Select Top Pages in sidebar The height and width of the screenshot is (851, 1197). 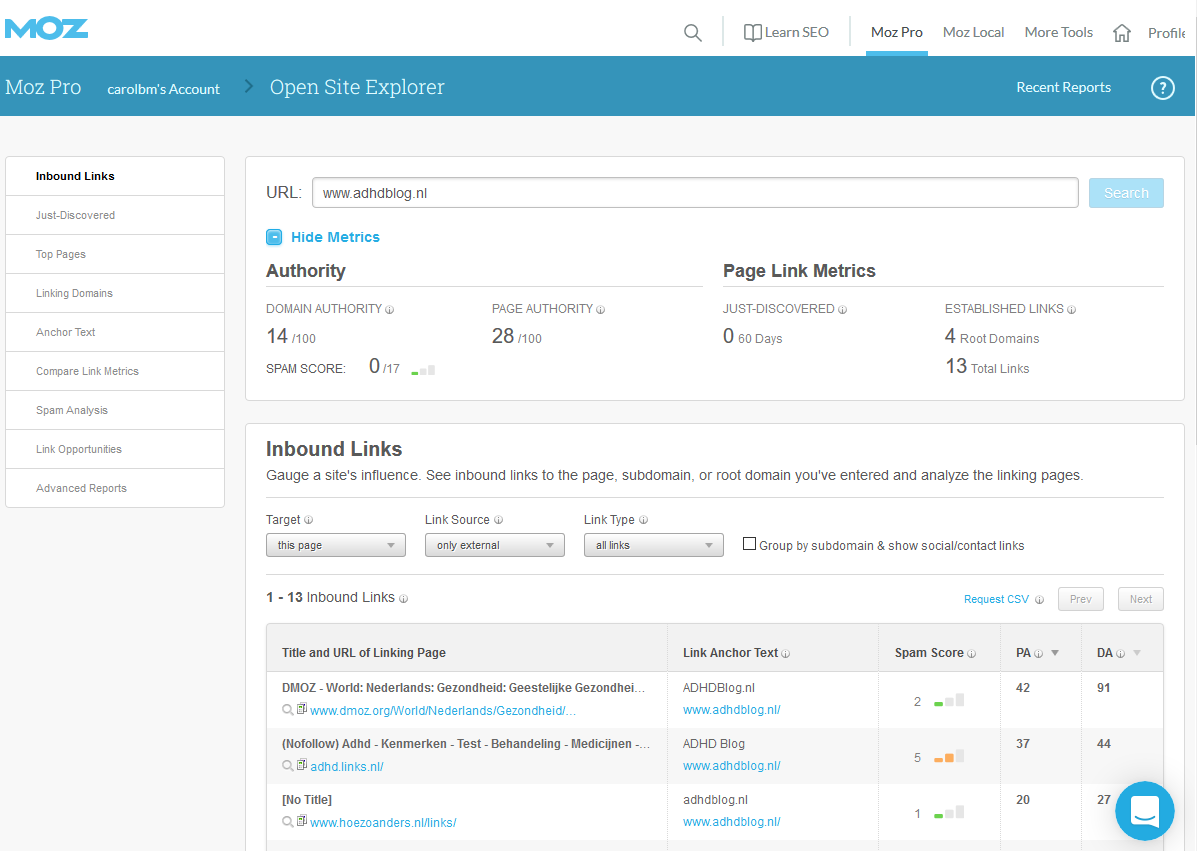[115, 254]
